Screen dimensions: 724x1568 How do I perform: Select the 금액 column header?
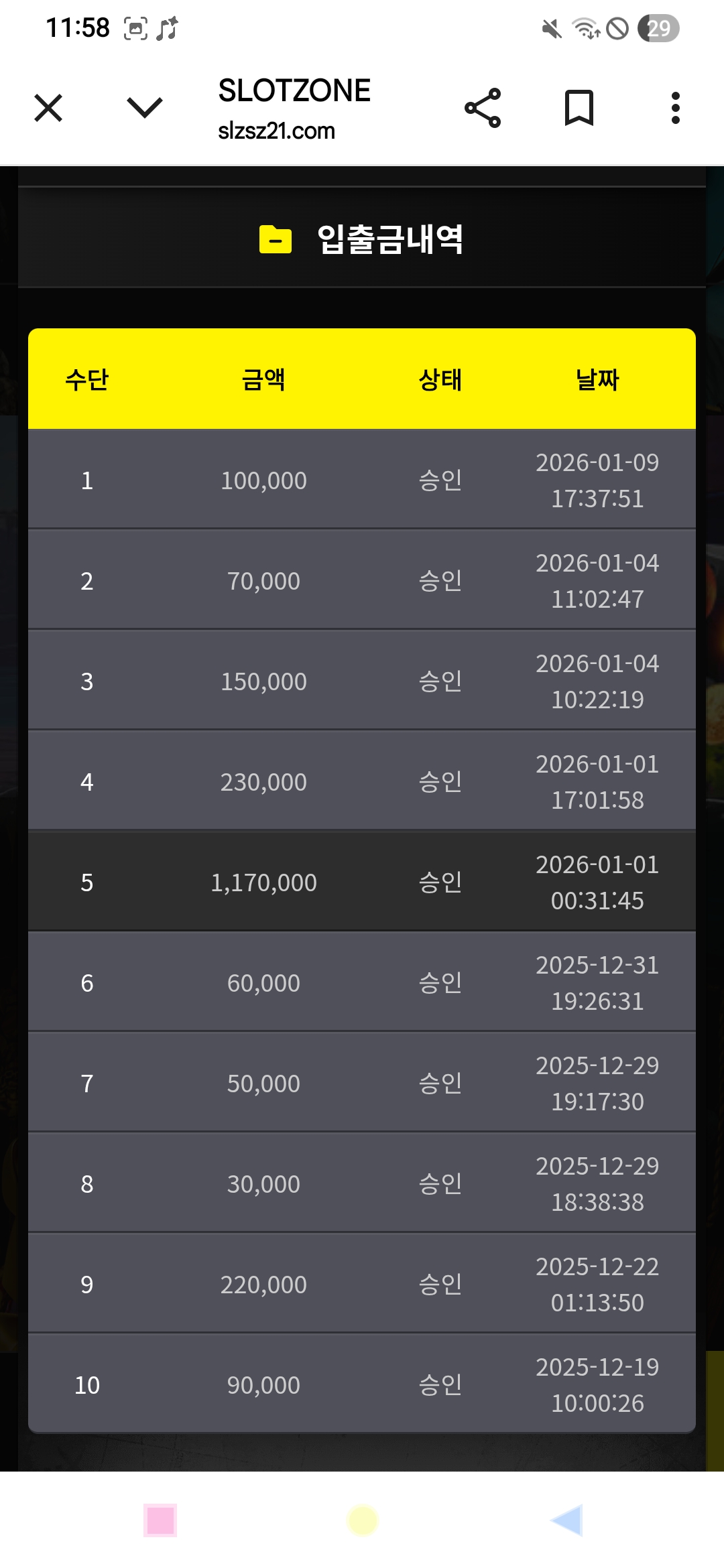(x=263, y=379)
